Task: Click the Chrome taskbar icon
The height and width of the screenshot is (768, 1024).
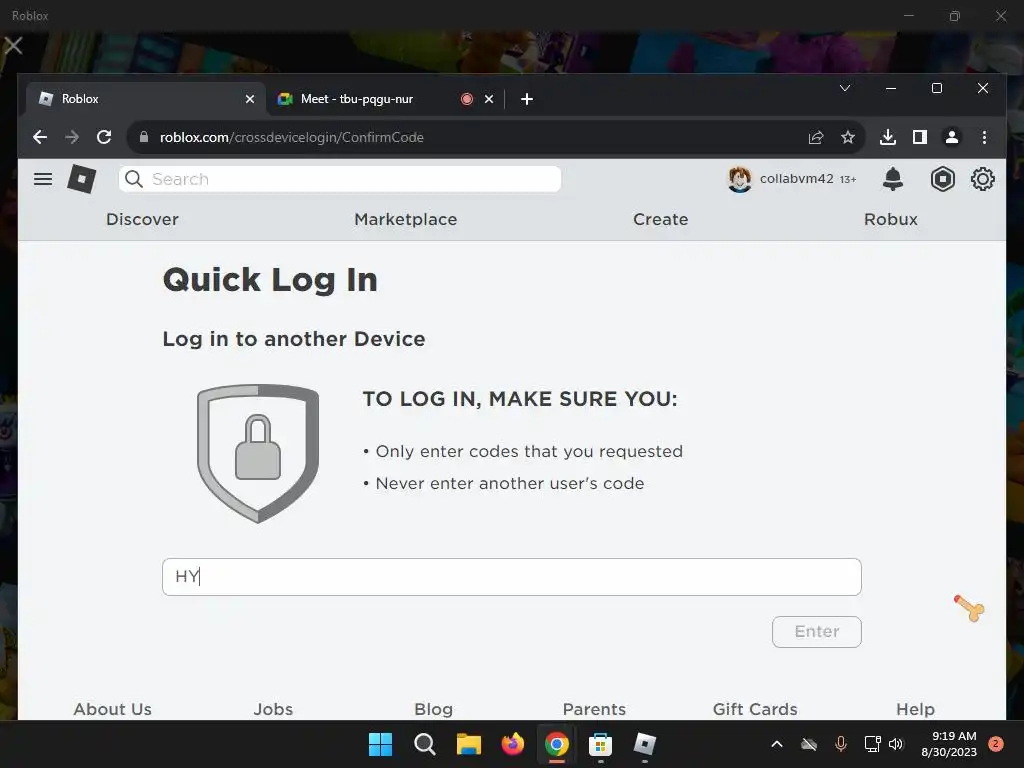Action: click(x=556, y=744)
